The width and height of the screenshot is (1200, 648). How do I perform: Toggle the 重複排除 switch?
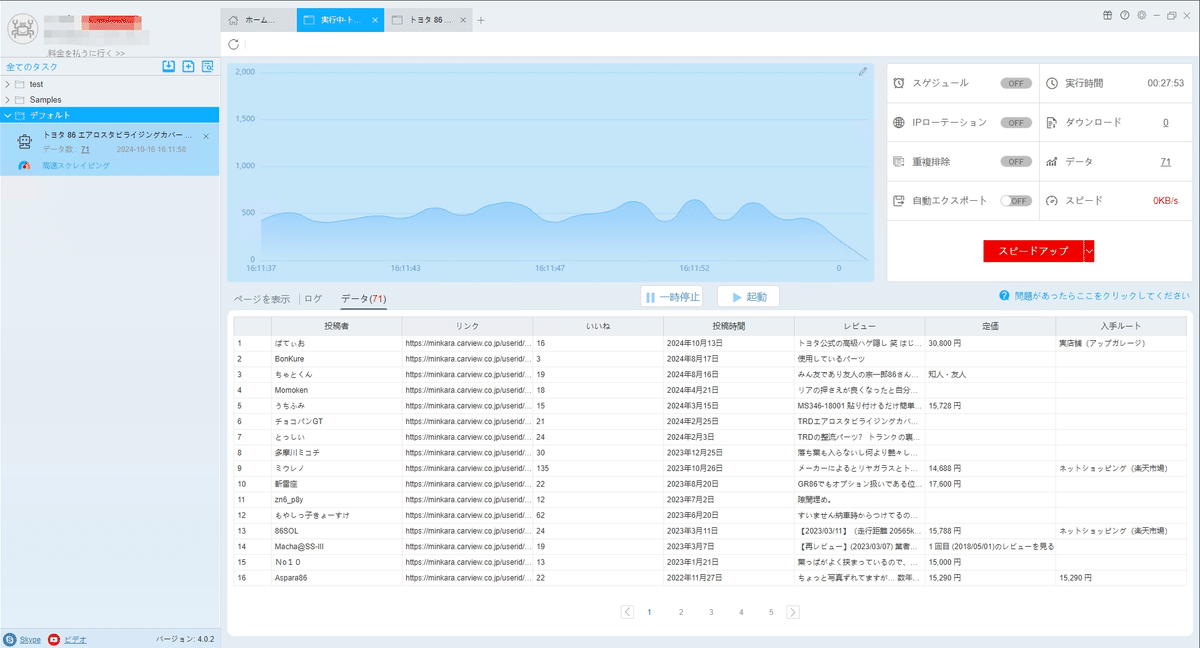click(1016, 161)
